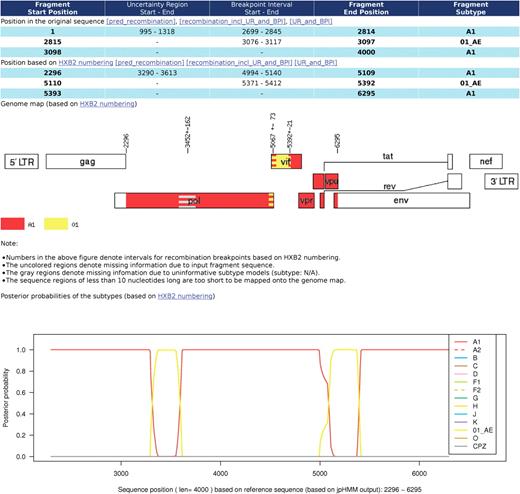The width and height of the screenshot is (520, 494).
Task: Select fragment start cell '3098'
Action: [x=53, y=52]
